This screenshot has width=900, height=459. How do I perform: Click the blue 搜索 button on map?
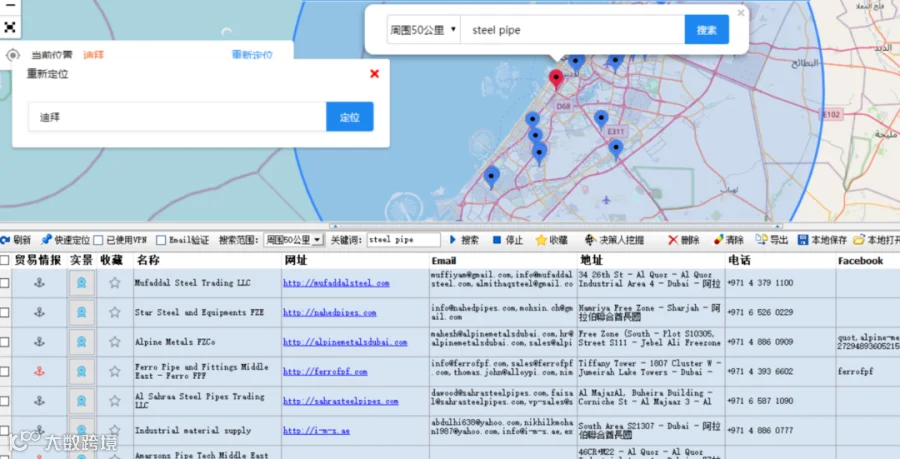[x=707, y=30]
